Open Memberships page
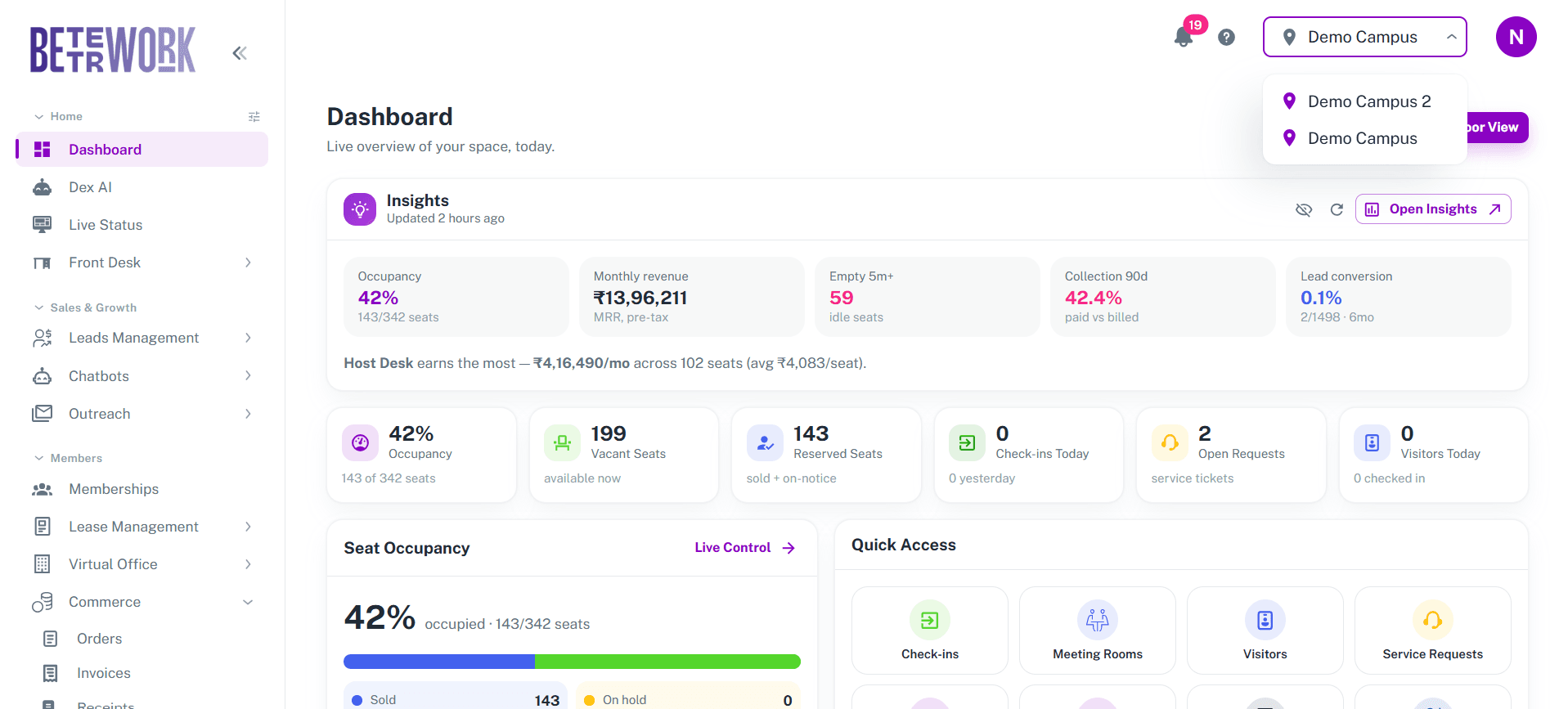This screenshot has width=1568, height=709. point(142,489)
